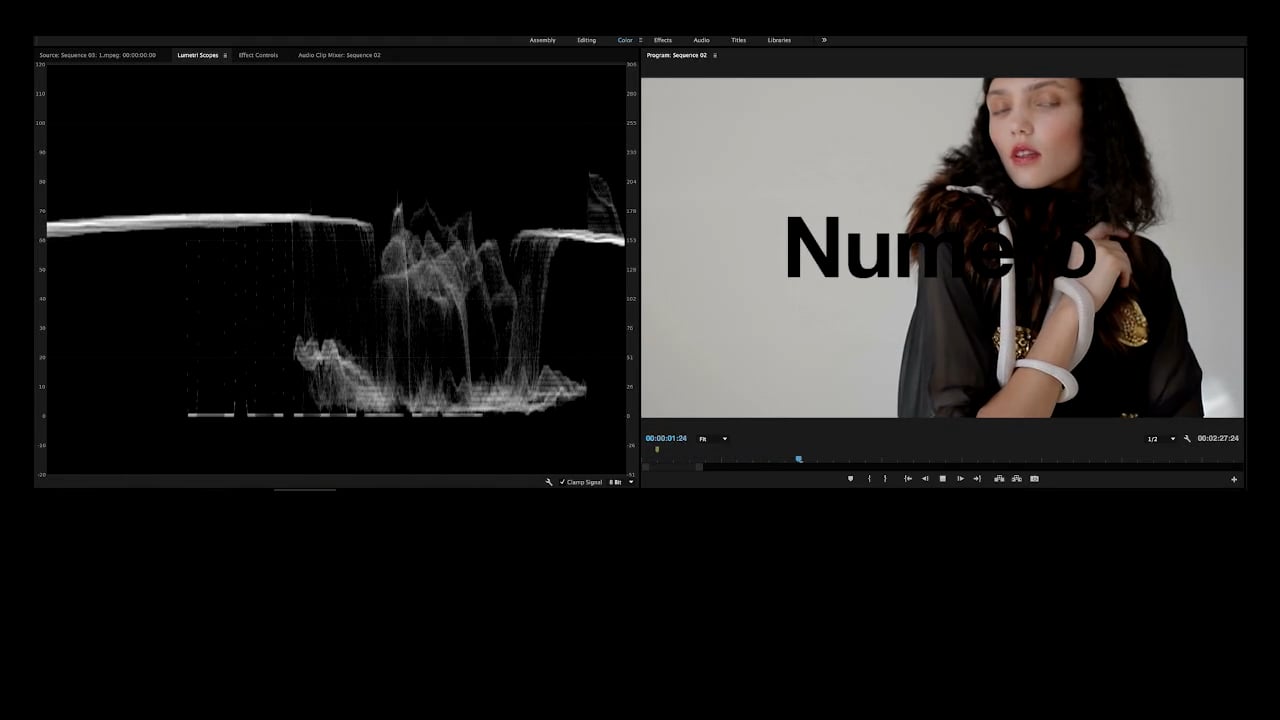The image size is (1280, 720).
Task: Export frame with the camera icon
Action: point(1034,478)
